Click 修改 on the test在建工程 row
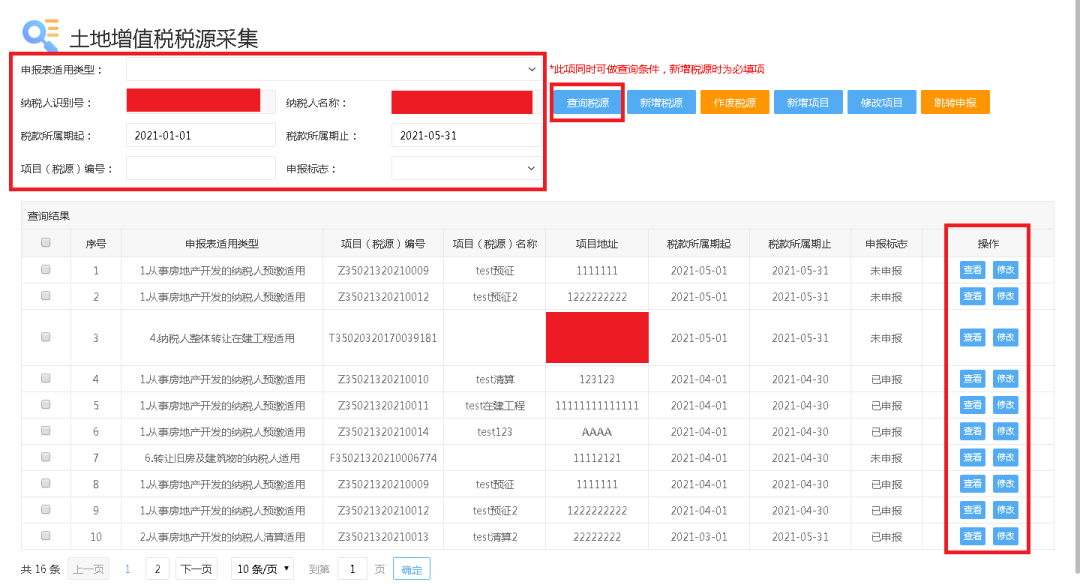The height and width of the screenshot is (585, 1080). pyautogui.click(x=1005, y=404)
